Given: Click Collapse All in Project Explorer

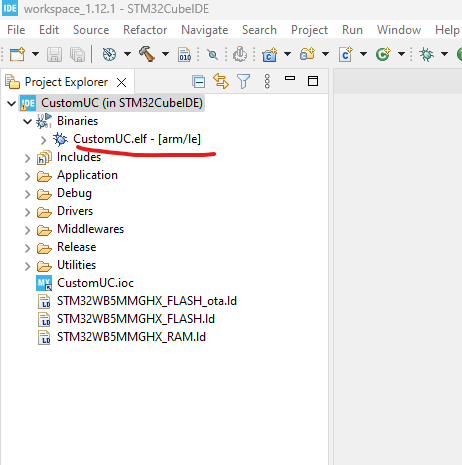Looking at the screenshot, I should tap(199, 82).
